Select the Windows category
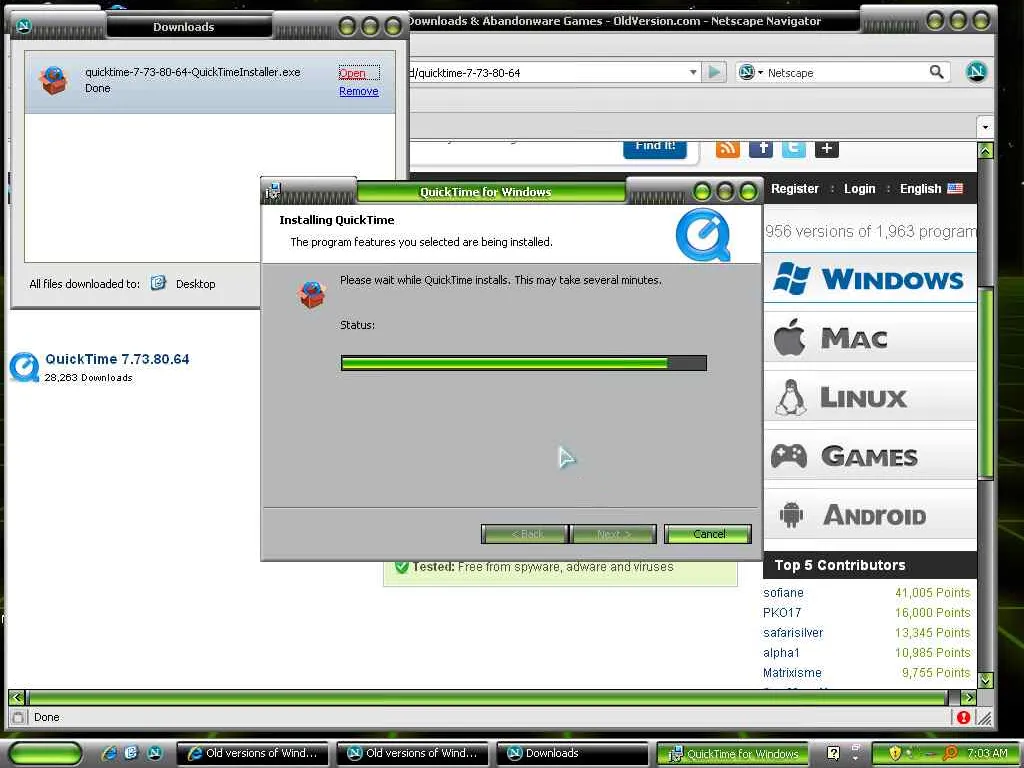This screenshot has height=768, width=1024. pyautogui.click(x=870, y=278)
